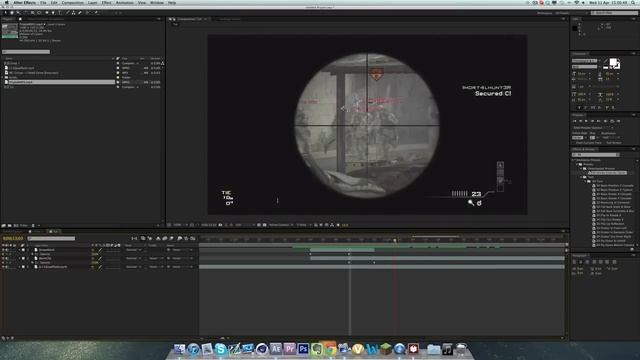
Task: Delete selected project item with trash icon
Action: click(x=33, y=225)
